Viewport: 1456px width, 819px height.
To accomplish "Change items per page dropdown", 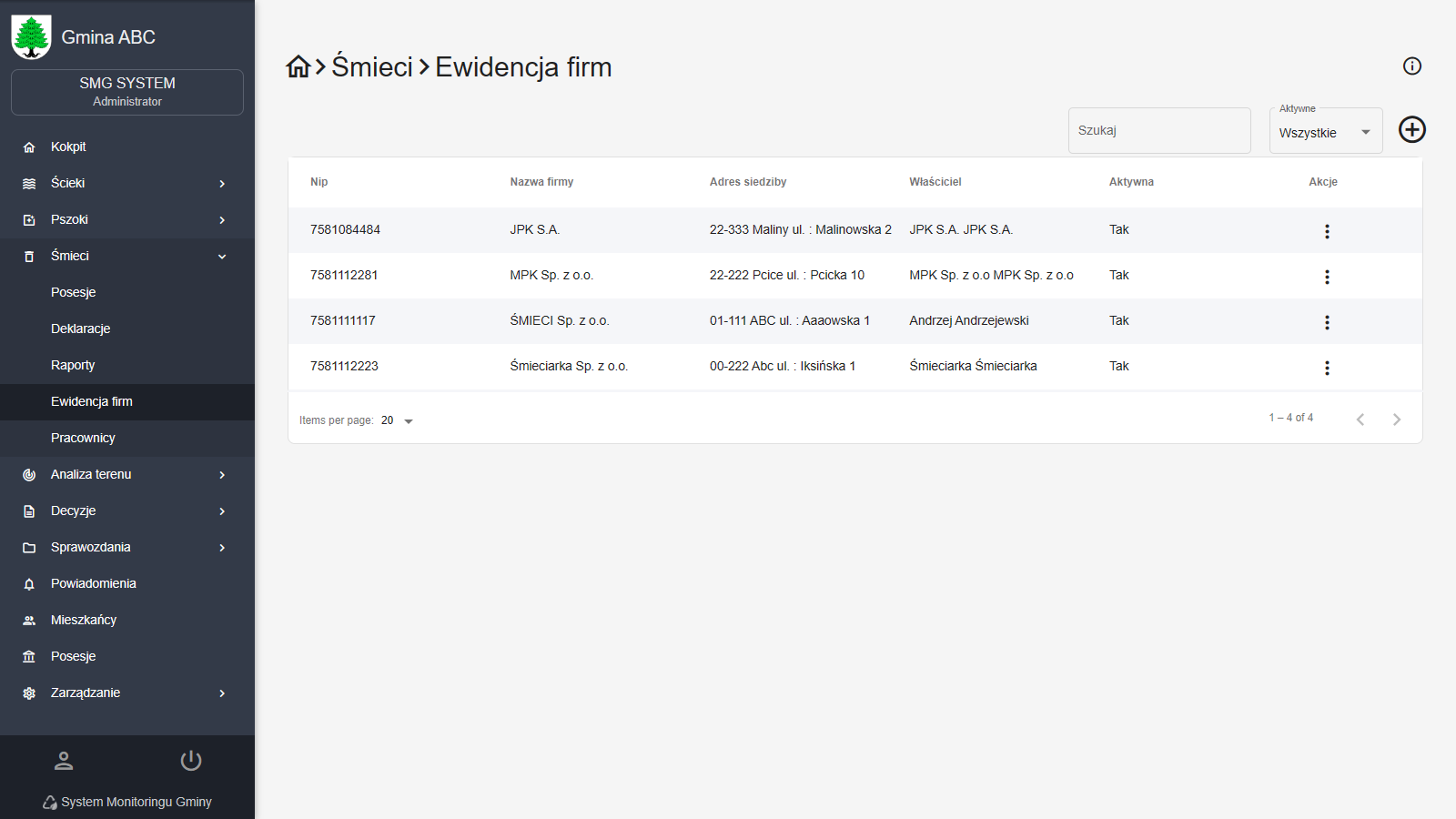I will [x=398, y=420].
